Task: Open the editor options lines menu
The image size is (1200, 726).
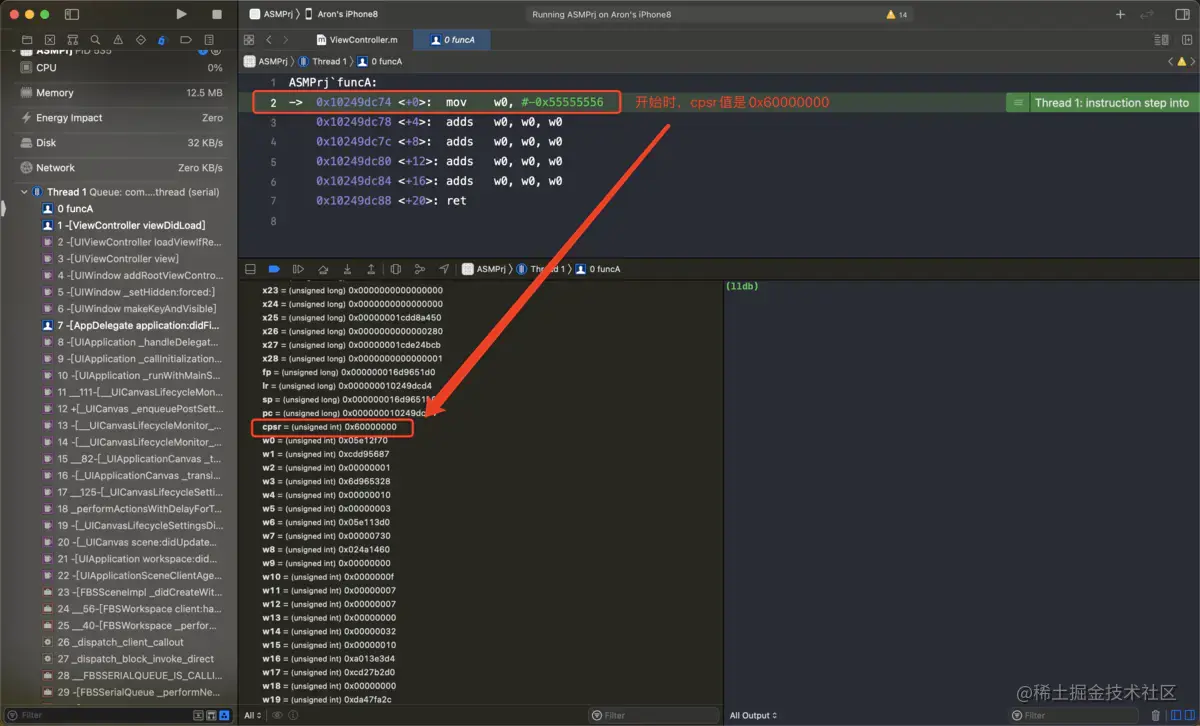Action: [x=1161, y=40]
